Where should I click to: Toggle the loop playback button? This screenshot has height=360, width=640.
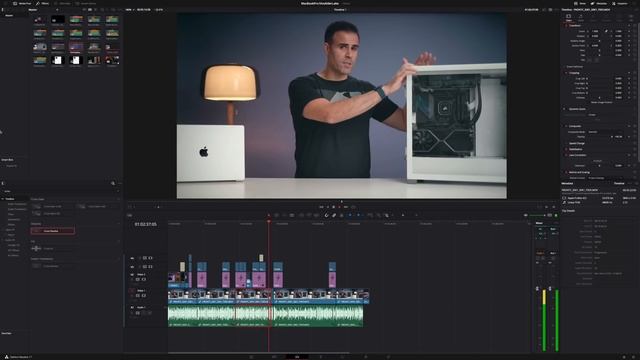(353, 207)
